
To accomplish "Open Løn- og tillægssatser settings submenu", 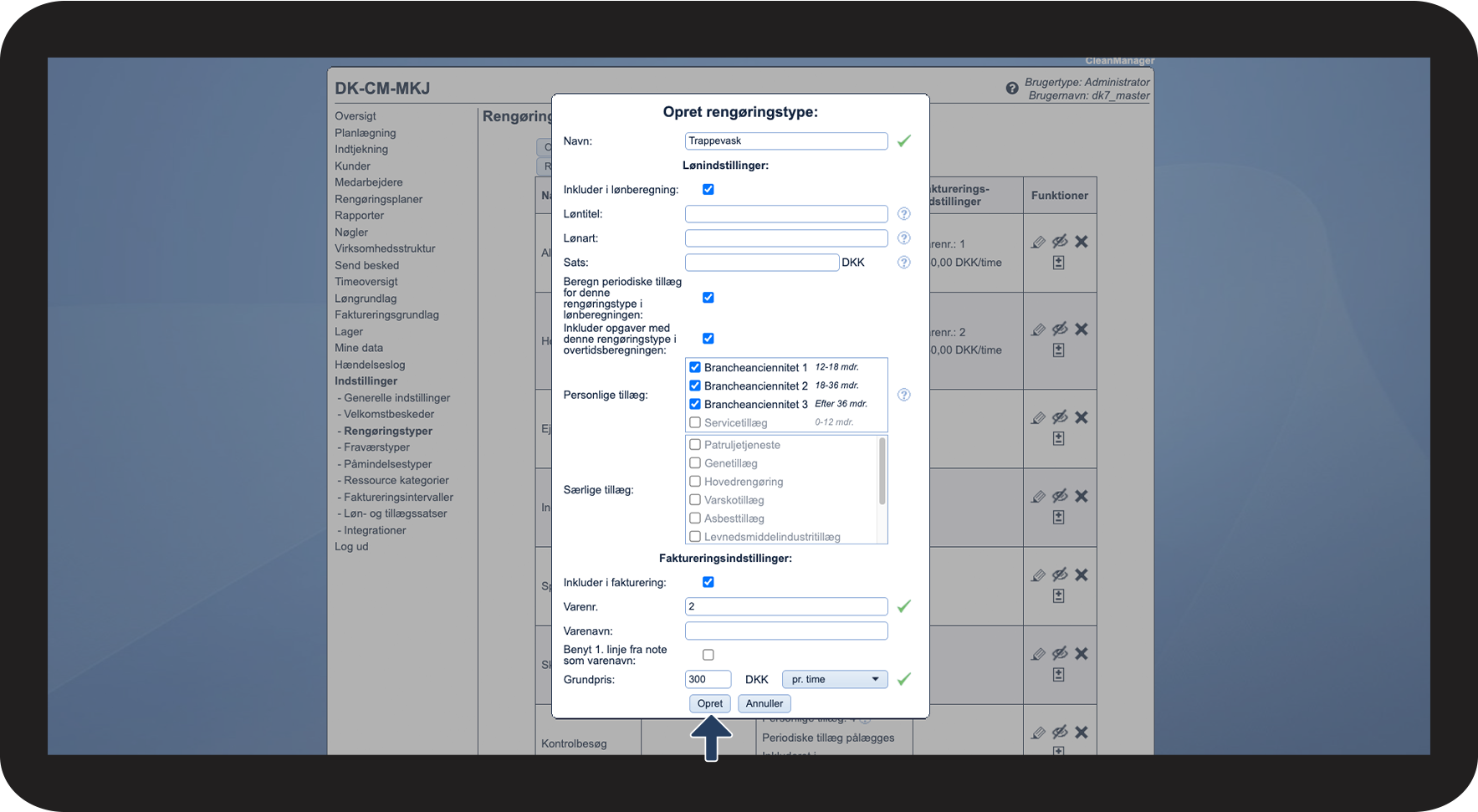I will click(395, 513).
